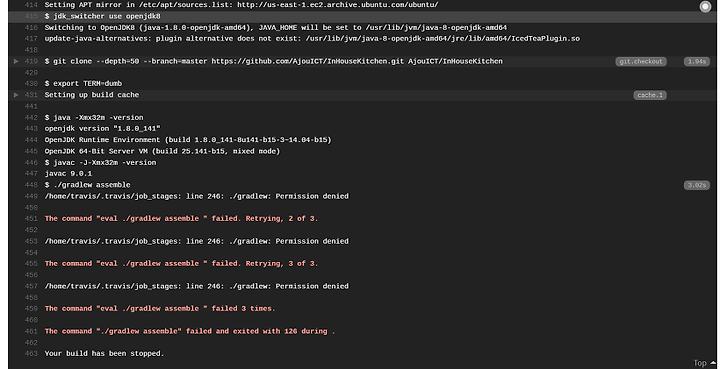720x369 pixels.
Task: Select line number 449
Action: point(31,196)
